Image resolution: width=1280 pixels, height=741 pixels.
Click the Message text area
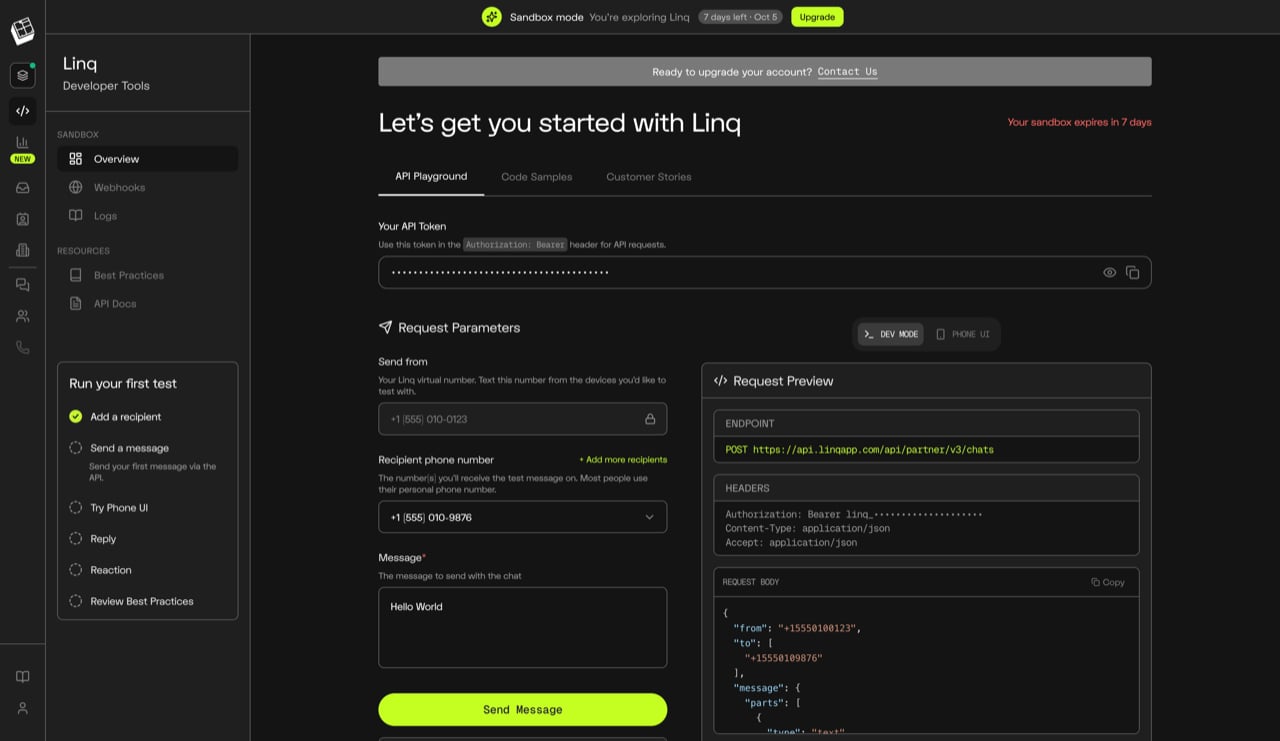point(522,627)
